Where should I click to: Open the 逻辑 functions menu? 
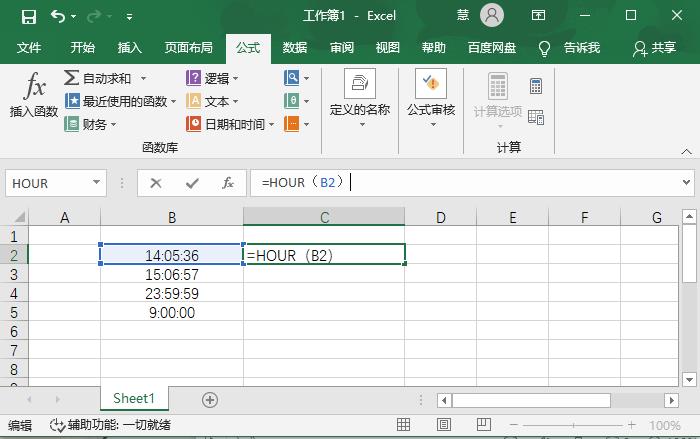(212, 79)
